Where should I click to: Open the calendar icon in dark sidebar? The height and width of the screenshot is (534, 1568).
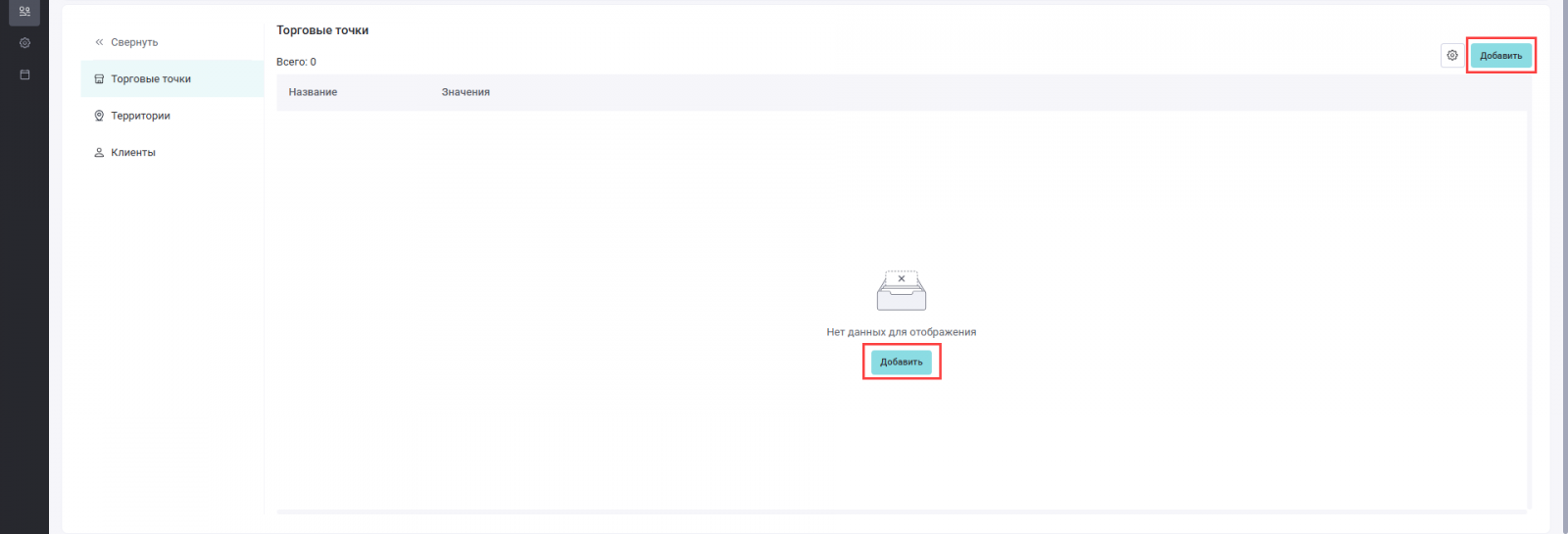[24, 74]
